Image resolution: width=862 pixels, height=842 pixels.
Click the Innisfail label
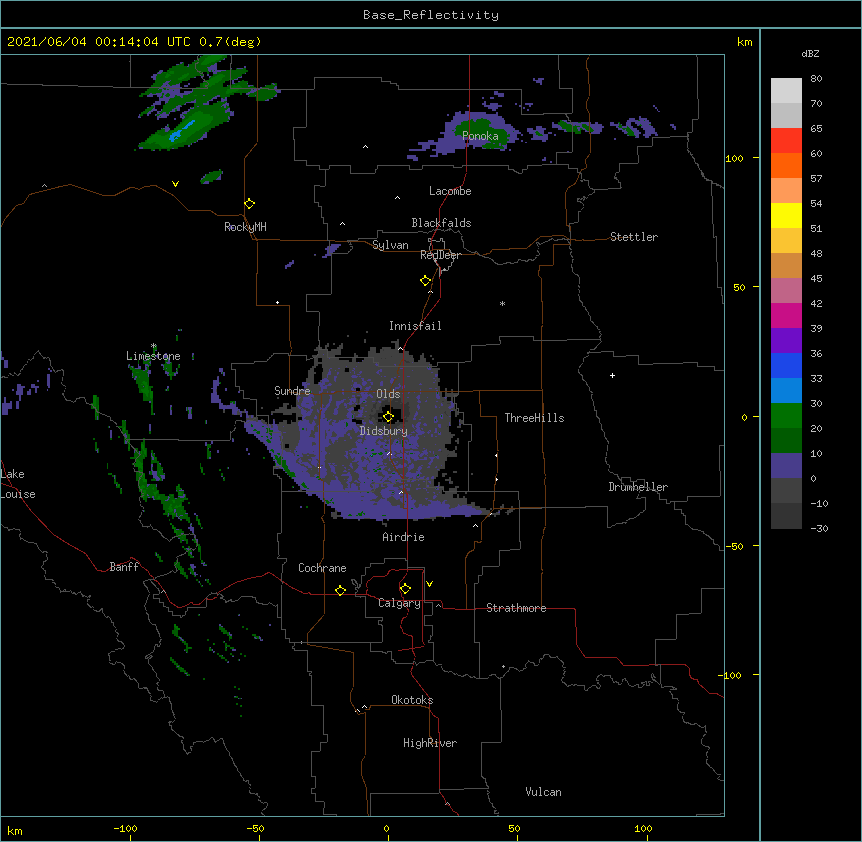[415, 326]
